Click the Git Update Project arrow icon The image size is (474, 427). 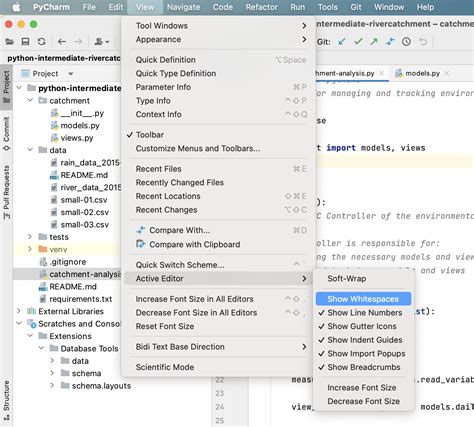pyautogui.click(x=342, y=42)
